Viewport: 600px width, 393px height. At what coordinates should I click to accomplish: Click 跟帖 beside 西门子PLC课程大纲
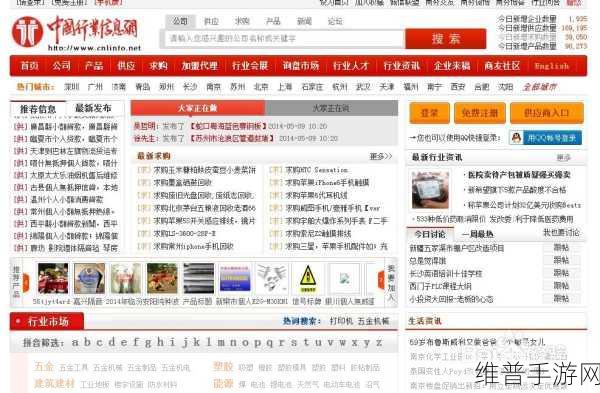point(561,286)
